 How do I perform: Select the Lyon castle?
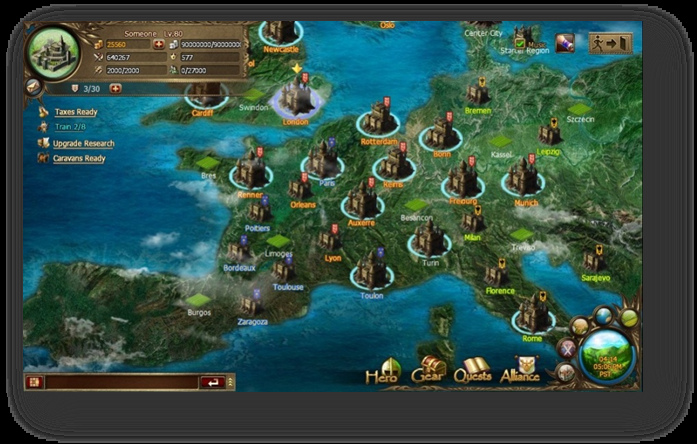tap(329, 240)
